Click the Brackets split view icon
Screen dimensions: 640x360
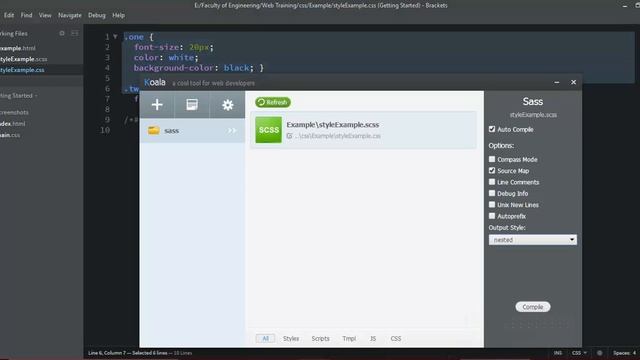(x=75, y=33)
